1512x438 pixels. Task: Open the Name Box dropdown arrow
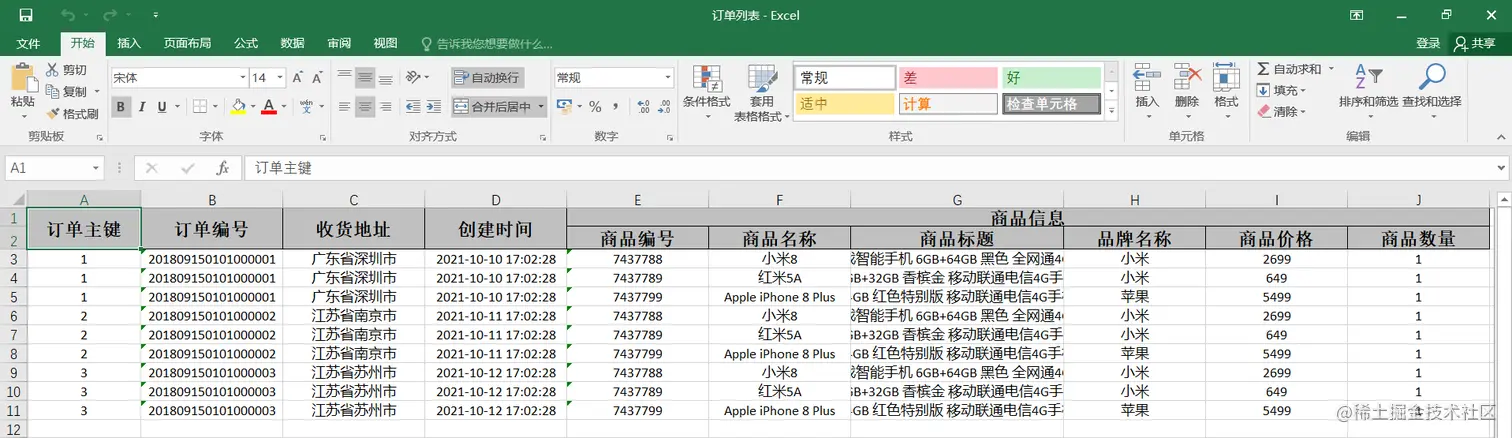pyautogui.click(x=97, y=168)
